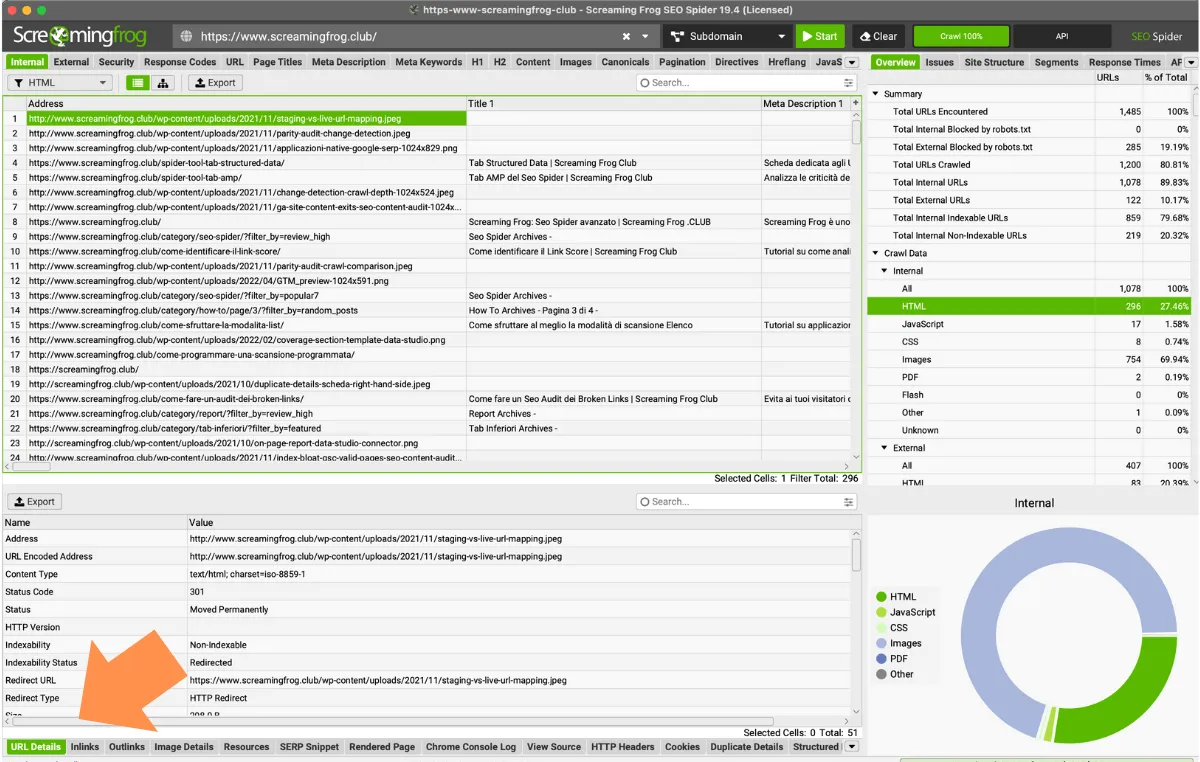
Task: Open the Inlinks tab at the bottom
Action: click(x=84, y=746)
